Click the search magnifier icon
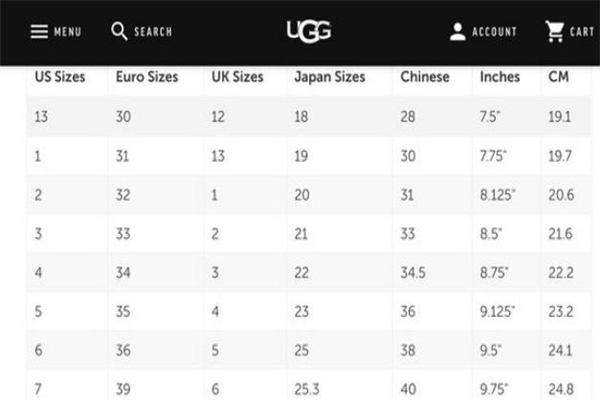The height and width of the screenshot is (400, 600). click(119, 31)
